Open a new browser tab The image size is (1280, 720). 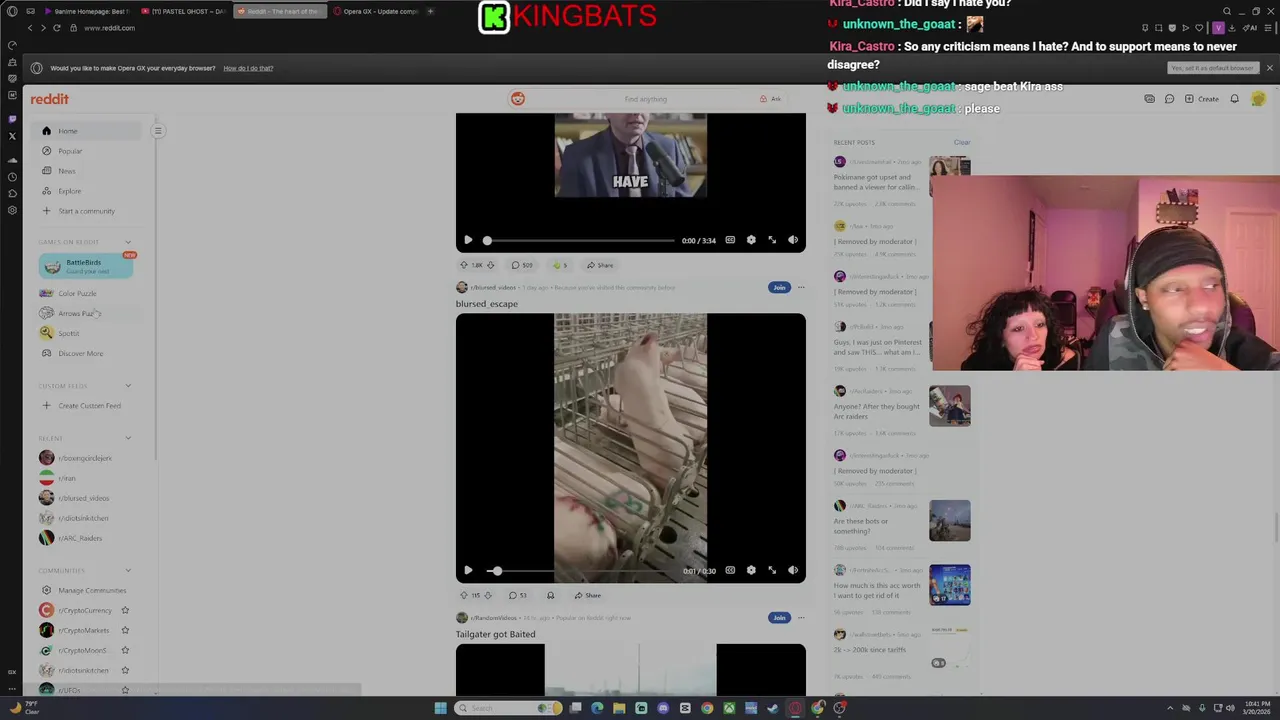click(430, 11)
